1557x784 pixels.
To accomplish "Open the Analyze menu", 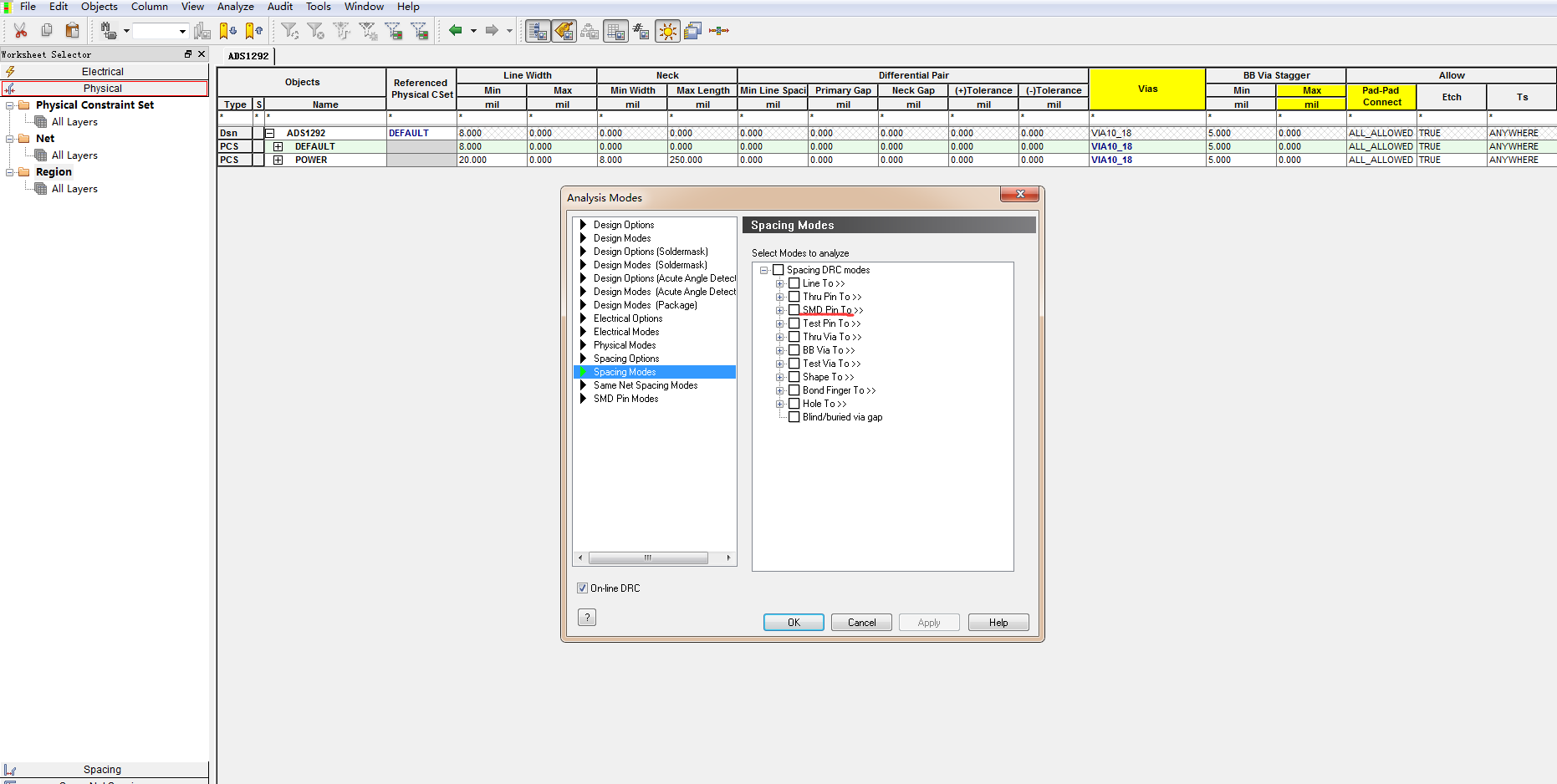I will tap(235, 6).
